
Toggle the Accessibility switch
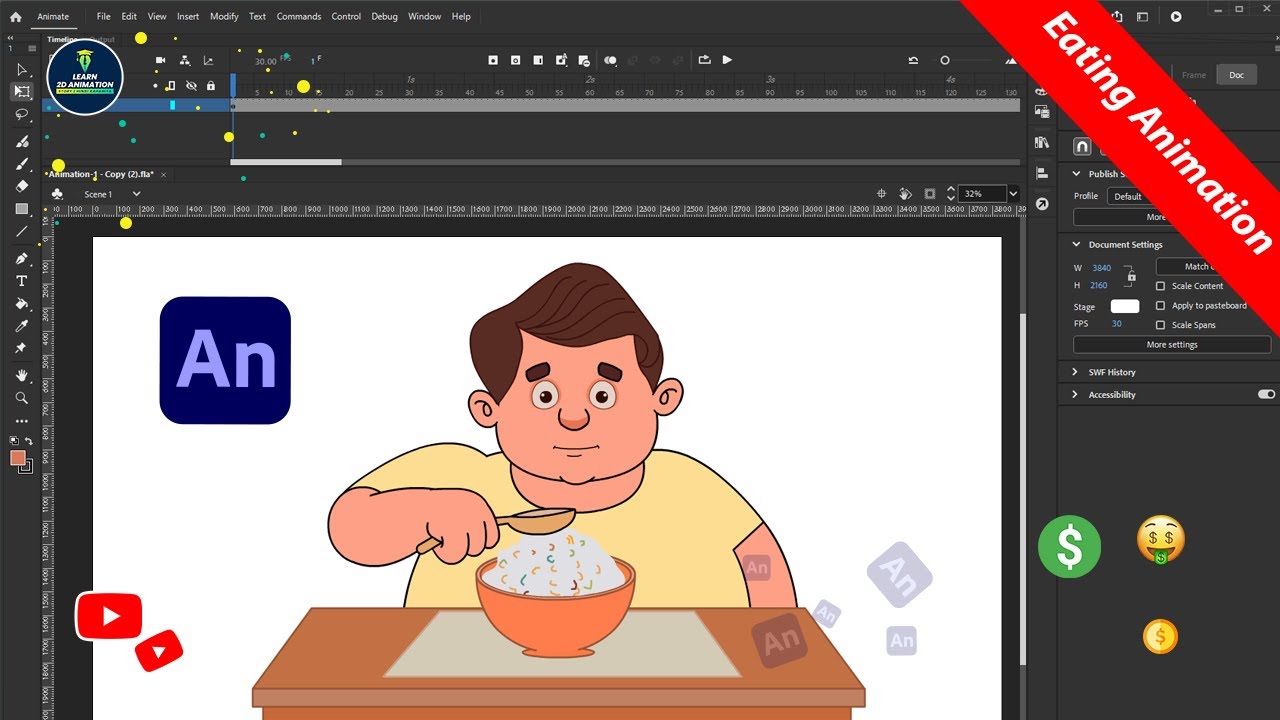[x=1266, y=395]
